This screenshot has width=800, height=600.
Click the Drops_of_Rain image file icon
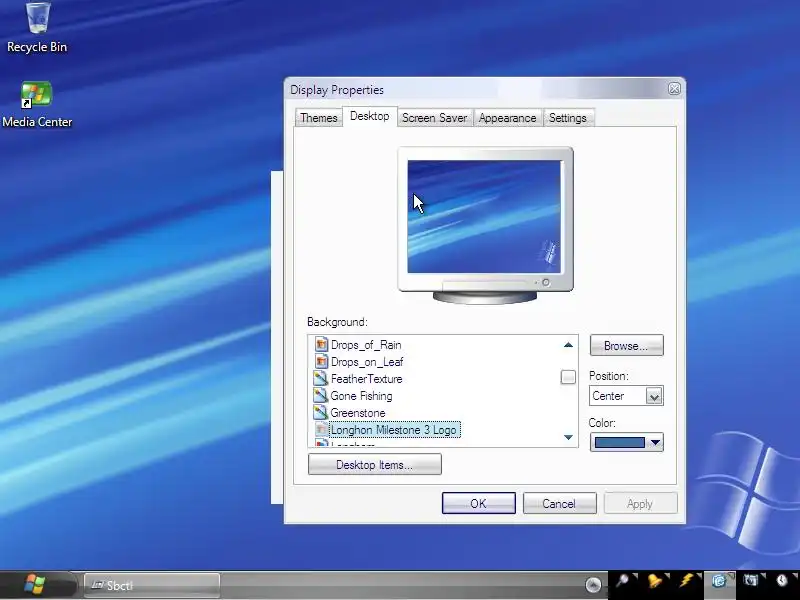[x=321, y=344]
